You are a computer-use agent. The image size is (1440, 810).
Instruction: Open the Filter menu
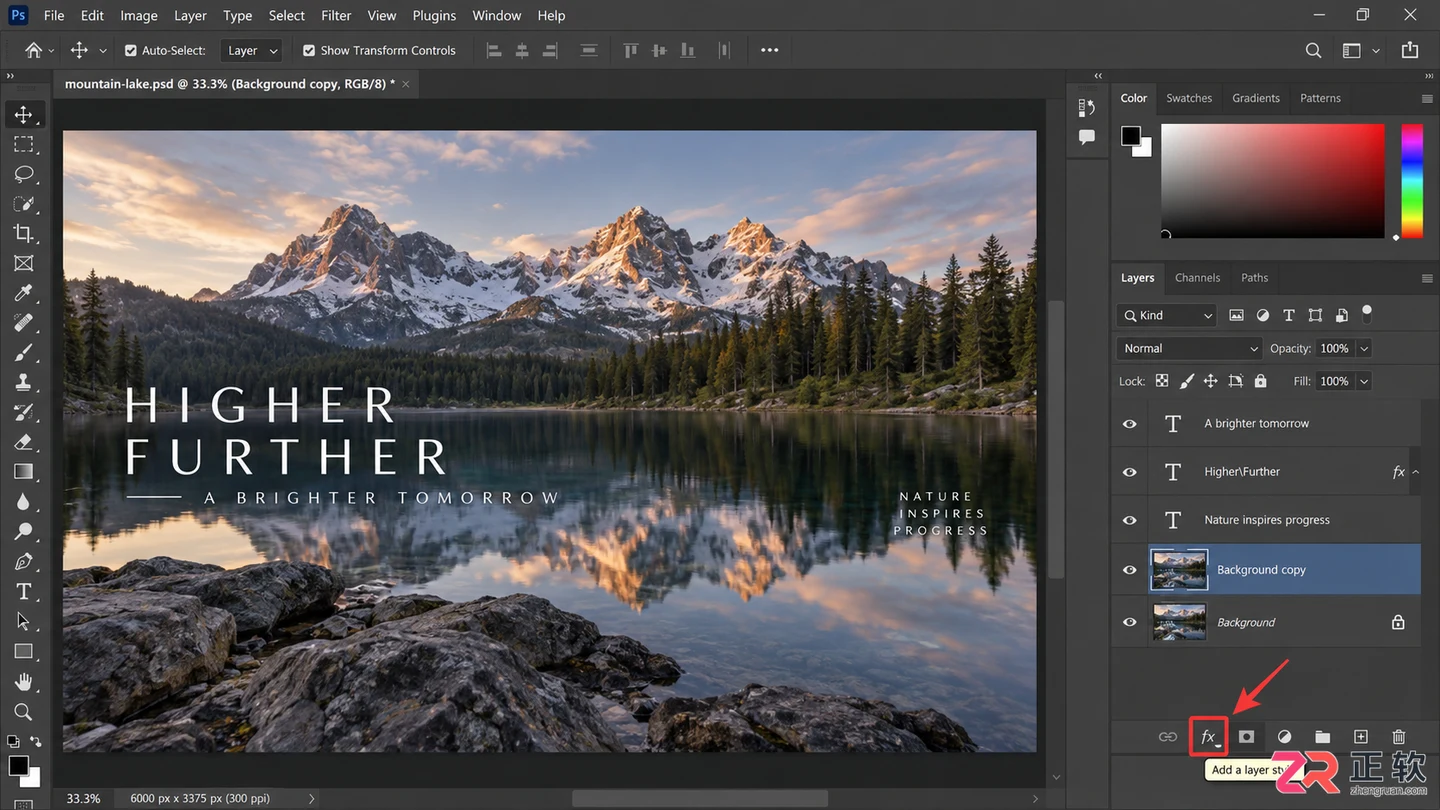[x=336, y=15]
